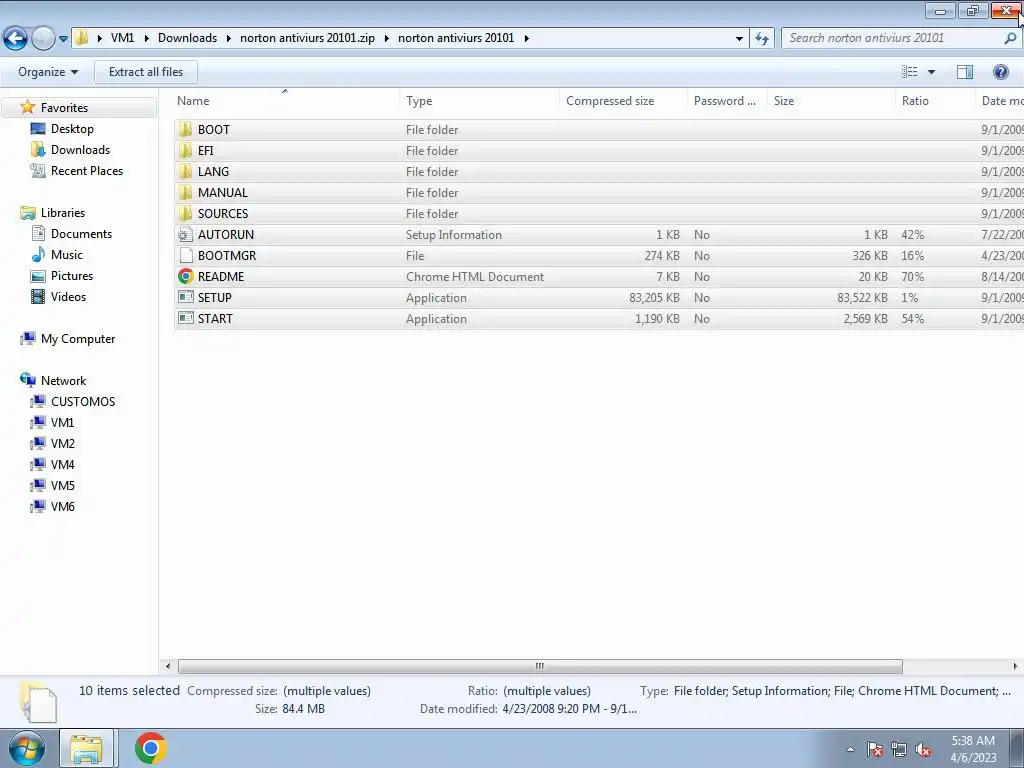The width and height of the screenshot is (1024, 768).
Task: Sort by the Name column header
Action: click(286, 101)
